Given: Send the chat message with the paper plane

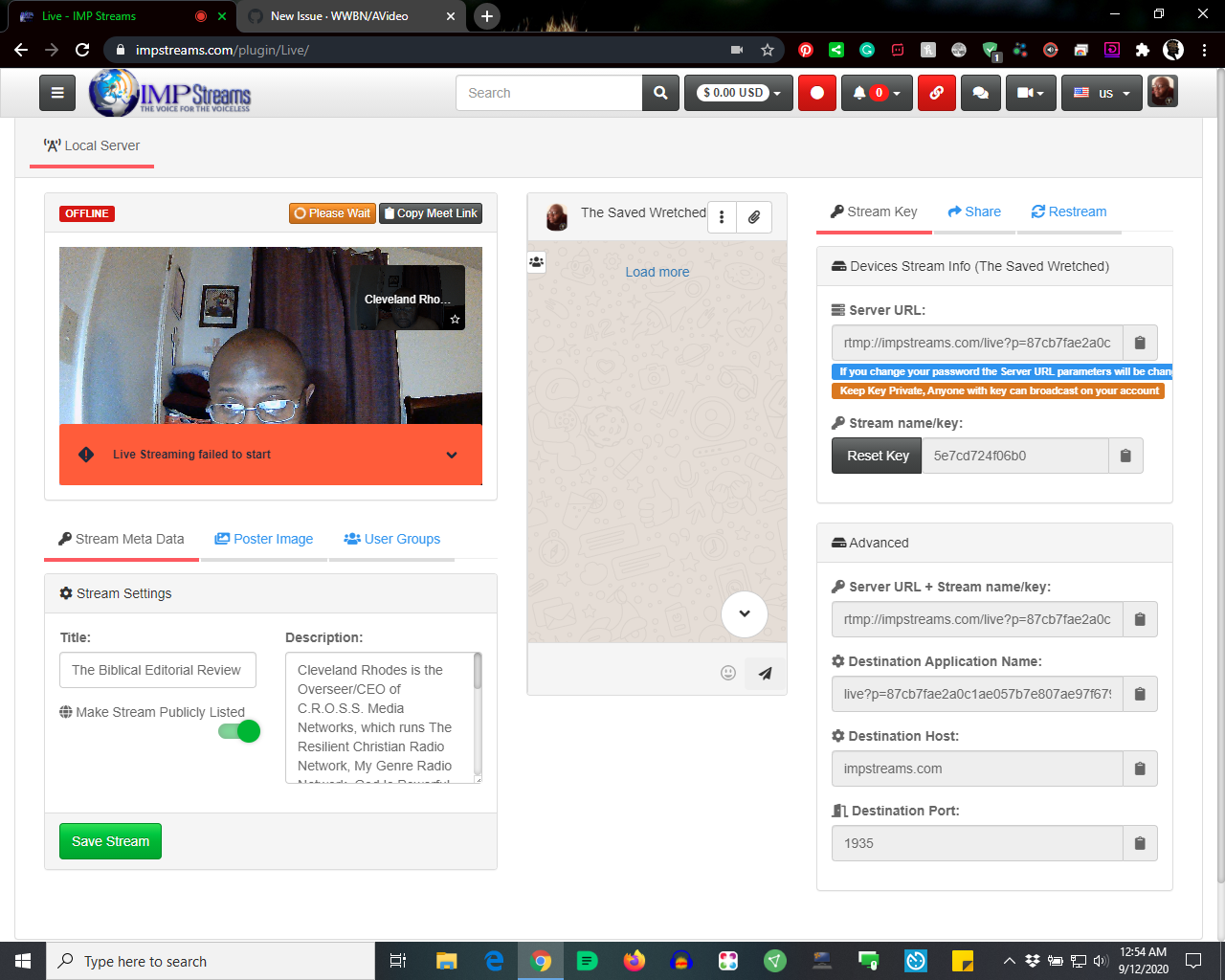Looking at the screenshot, I should click(764, 673).
